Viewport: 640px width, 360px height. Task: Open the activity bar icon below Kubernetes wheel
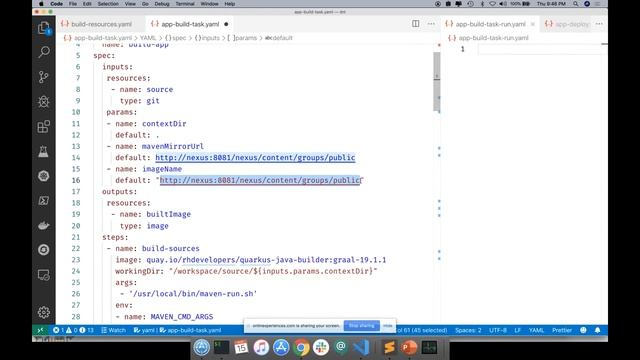(x=44, y=200)
